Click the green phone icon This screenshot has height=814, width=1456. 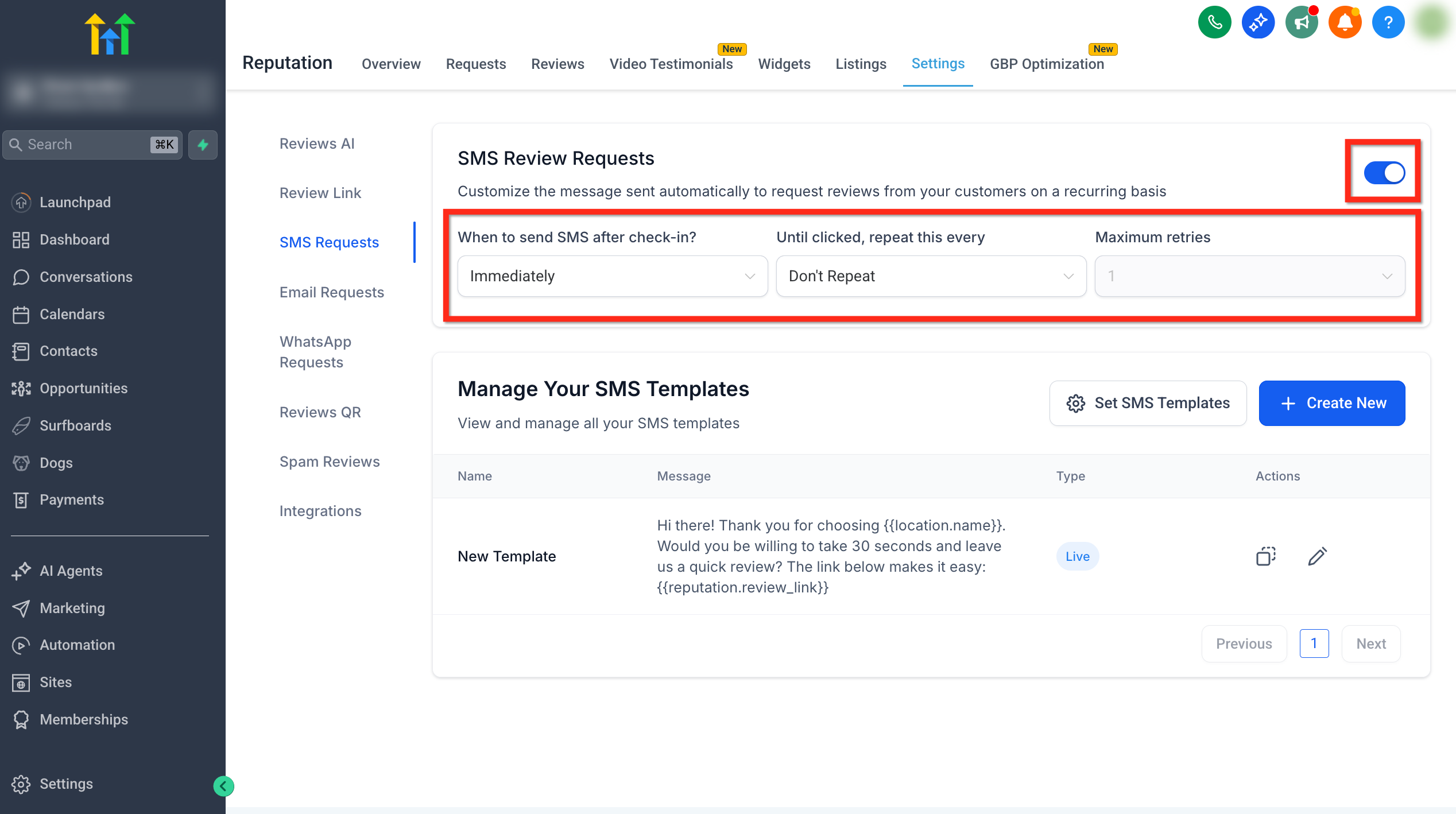(x=1215, y=22)
